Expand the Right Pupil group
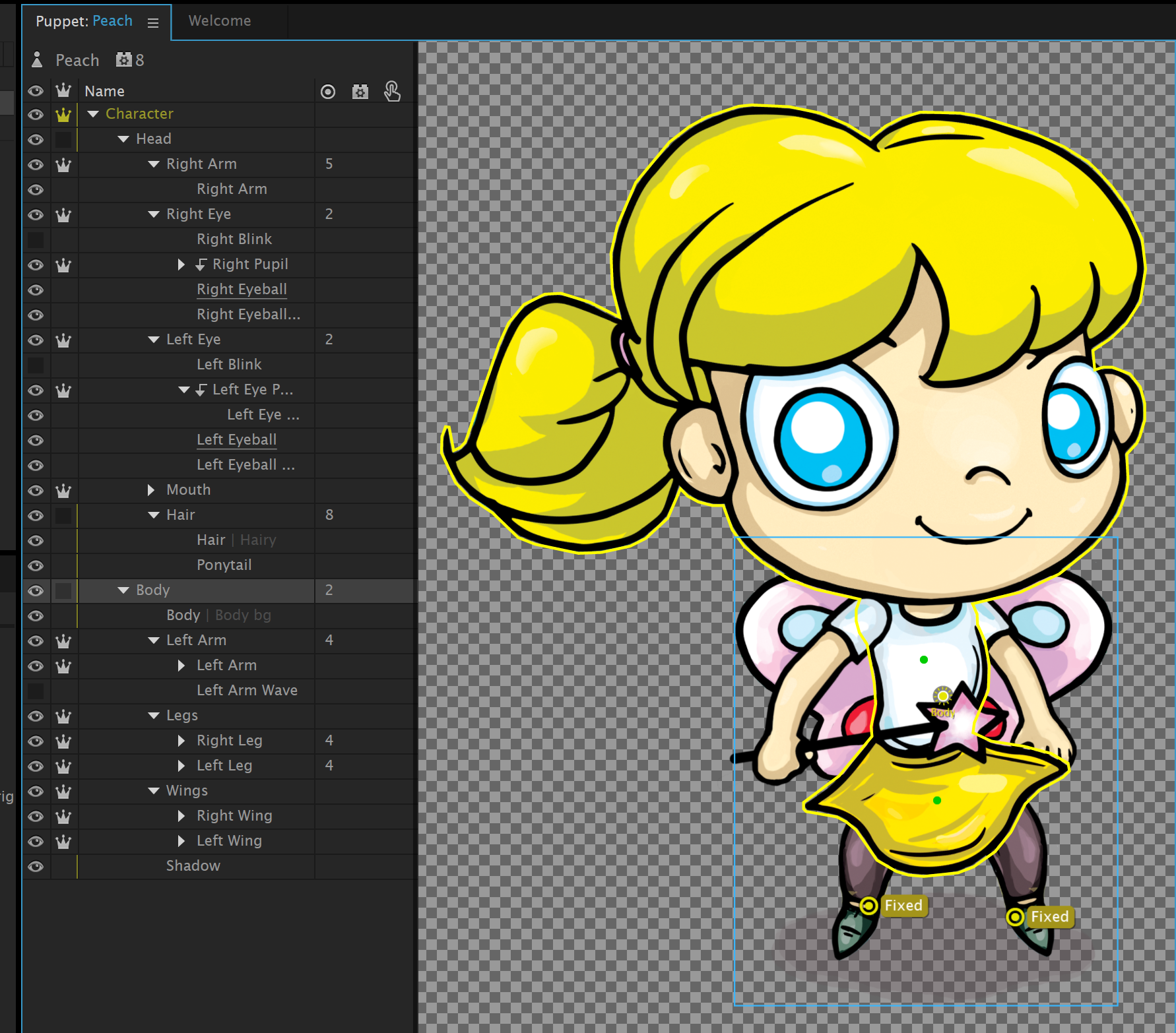 click(181, 265)
